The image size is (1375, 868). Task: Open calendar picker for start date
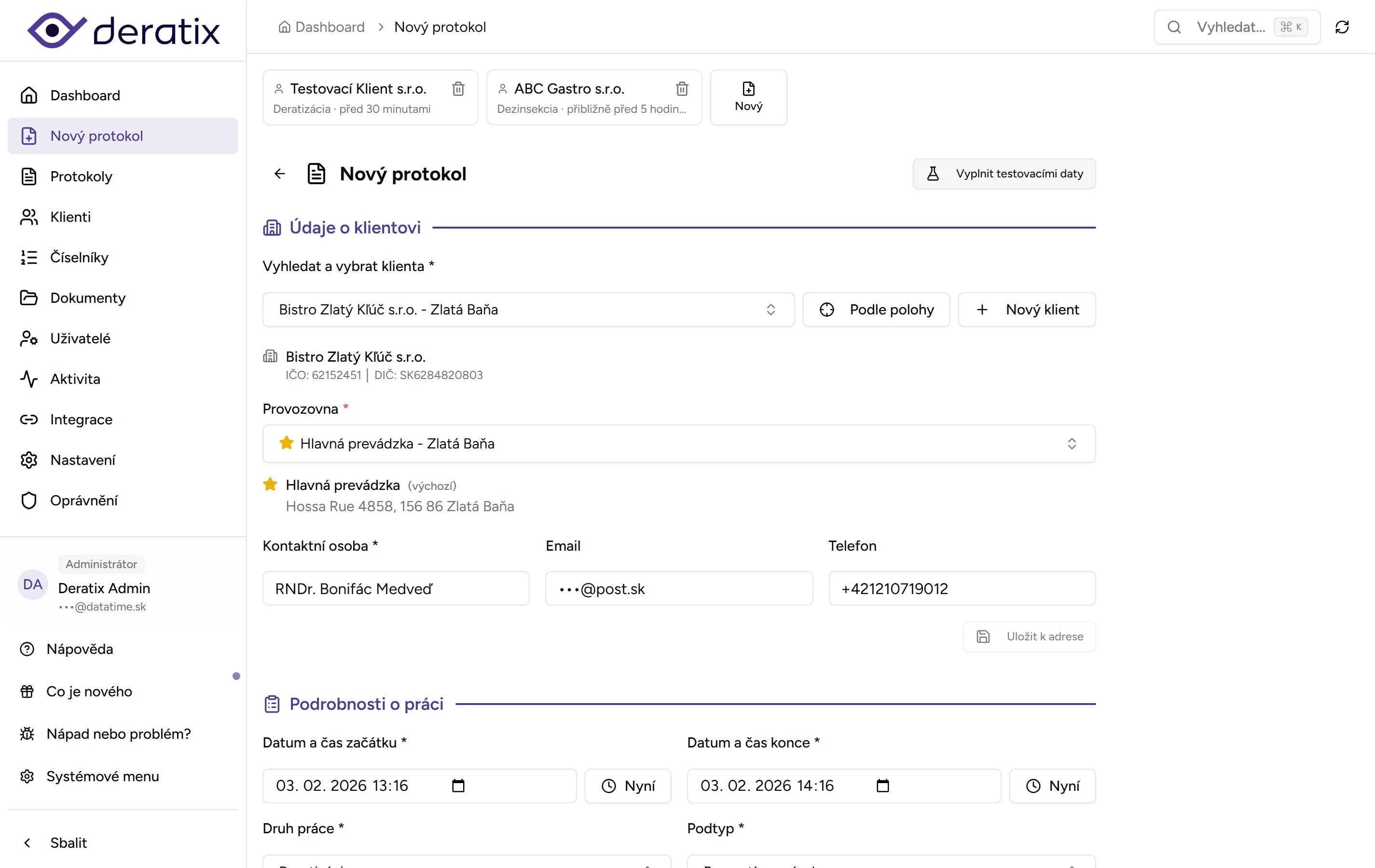(x=458, y=786)
